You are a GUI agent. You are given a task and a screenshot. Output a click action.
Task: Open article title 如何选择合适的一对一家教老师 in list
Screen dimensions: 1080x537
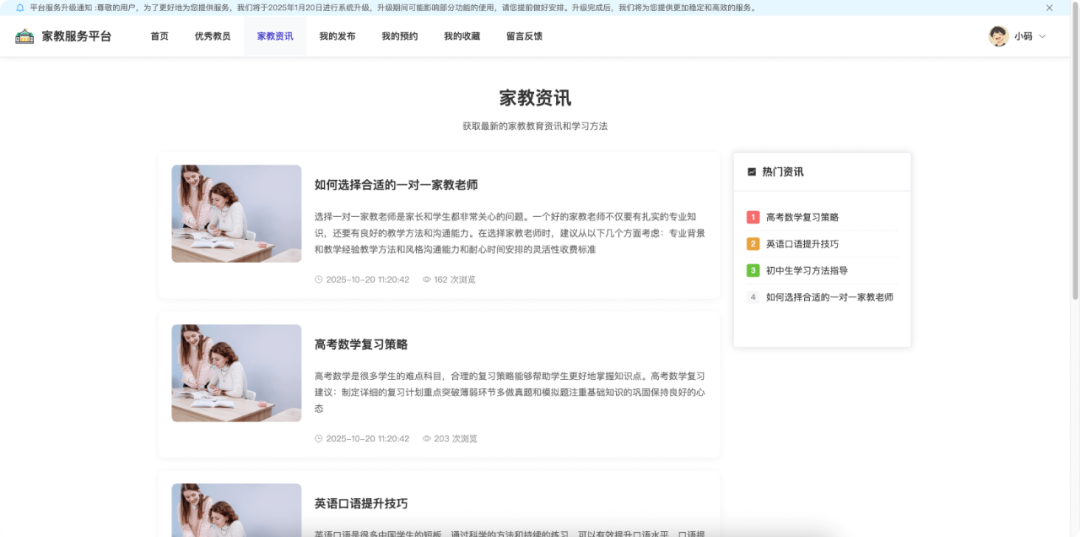(396, 185)
